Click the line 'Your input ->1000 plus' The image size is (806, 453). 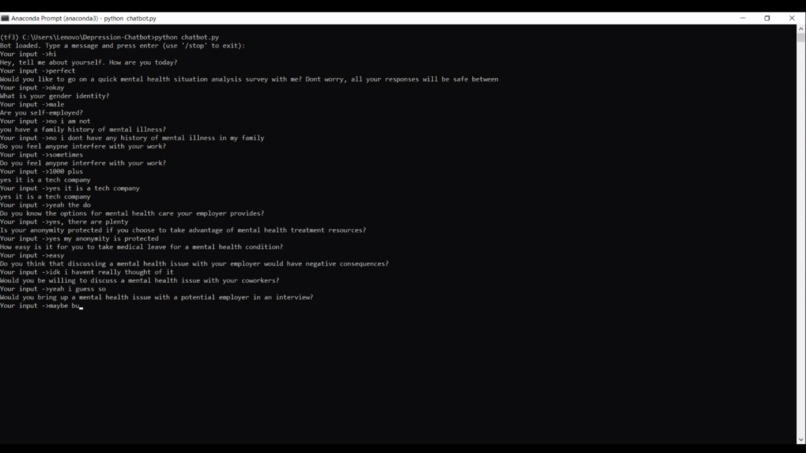[41, 172]
